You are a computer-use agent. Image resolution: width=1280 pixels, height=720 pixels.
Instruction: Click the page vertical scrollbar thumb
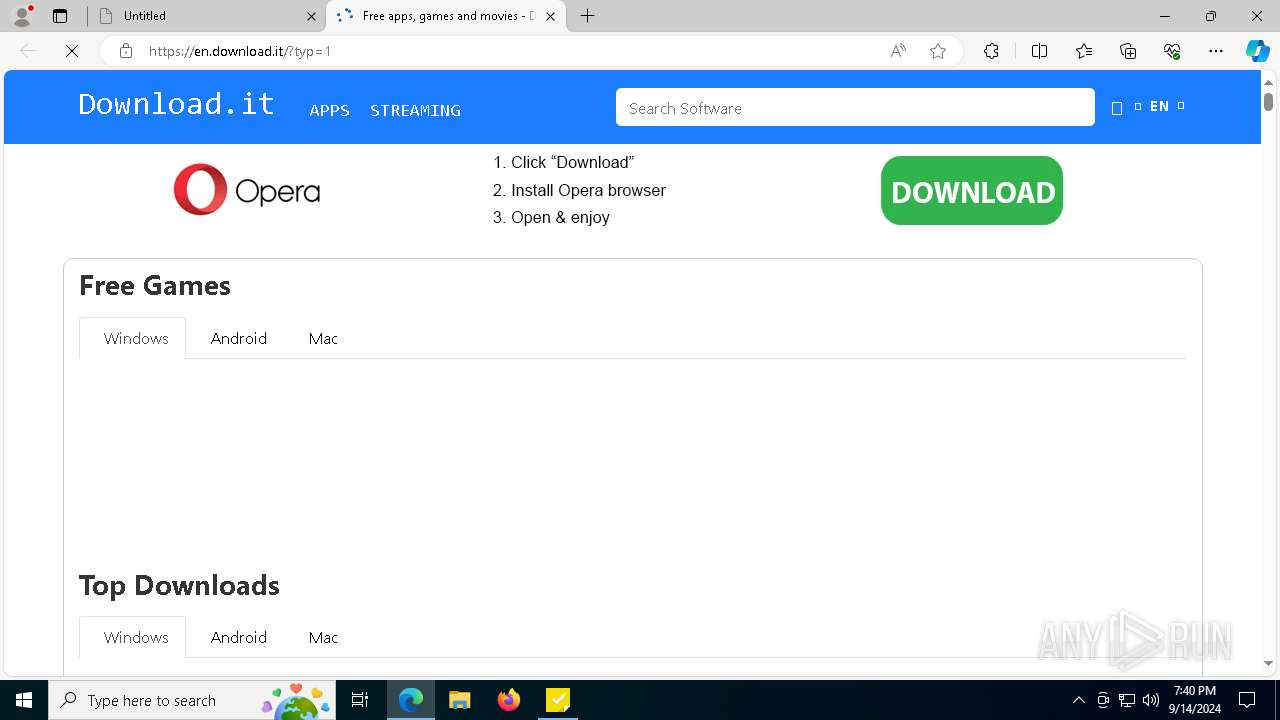pos(1268,101)
